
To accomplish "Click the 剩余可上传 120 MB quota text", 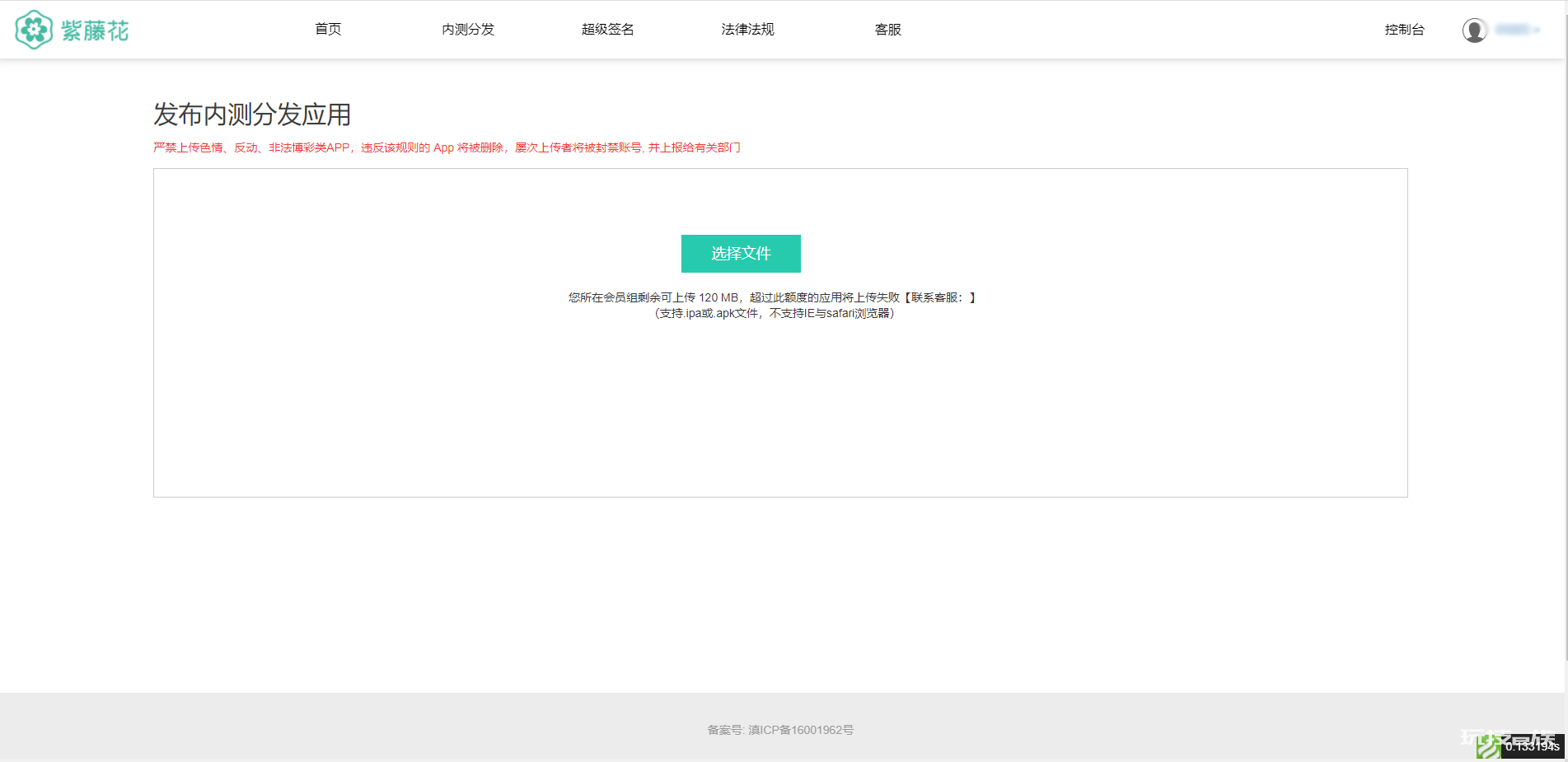I will click(773, 297).
